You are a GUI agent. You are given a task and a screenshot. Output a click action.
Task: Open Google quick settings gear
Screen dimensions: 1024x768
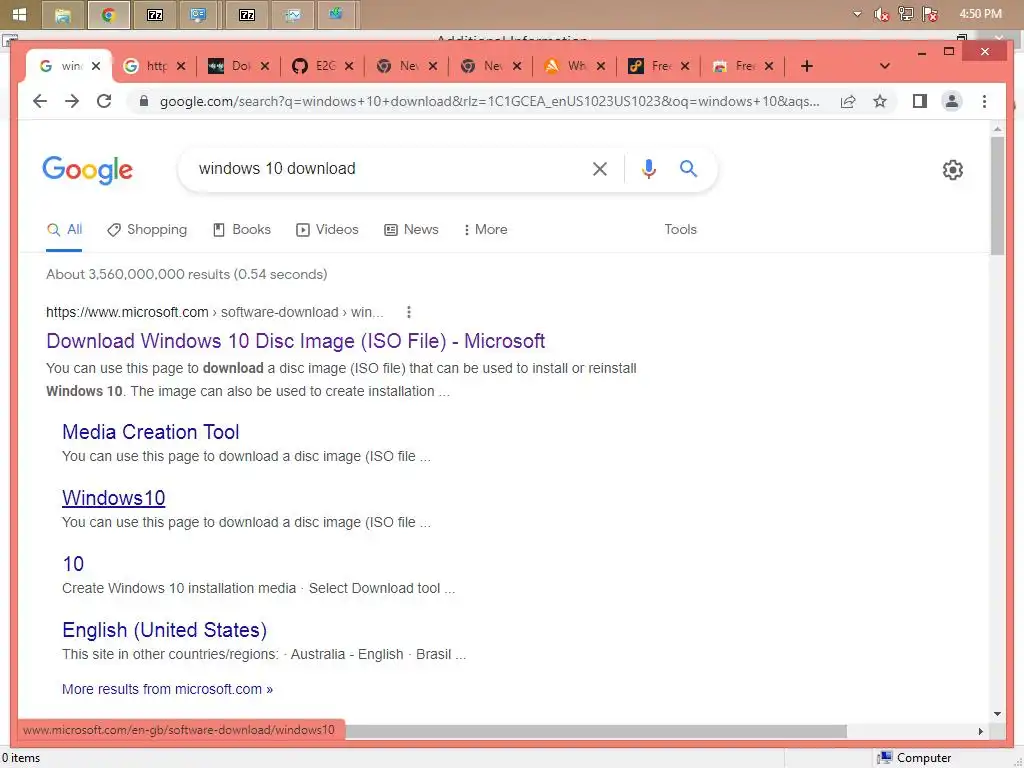point(953,170)
